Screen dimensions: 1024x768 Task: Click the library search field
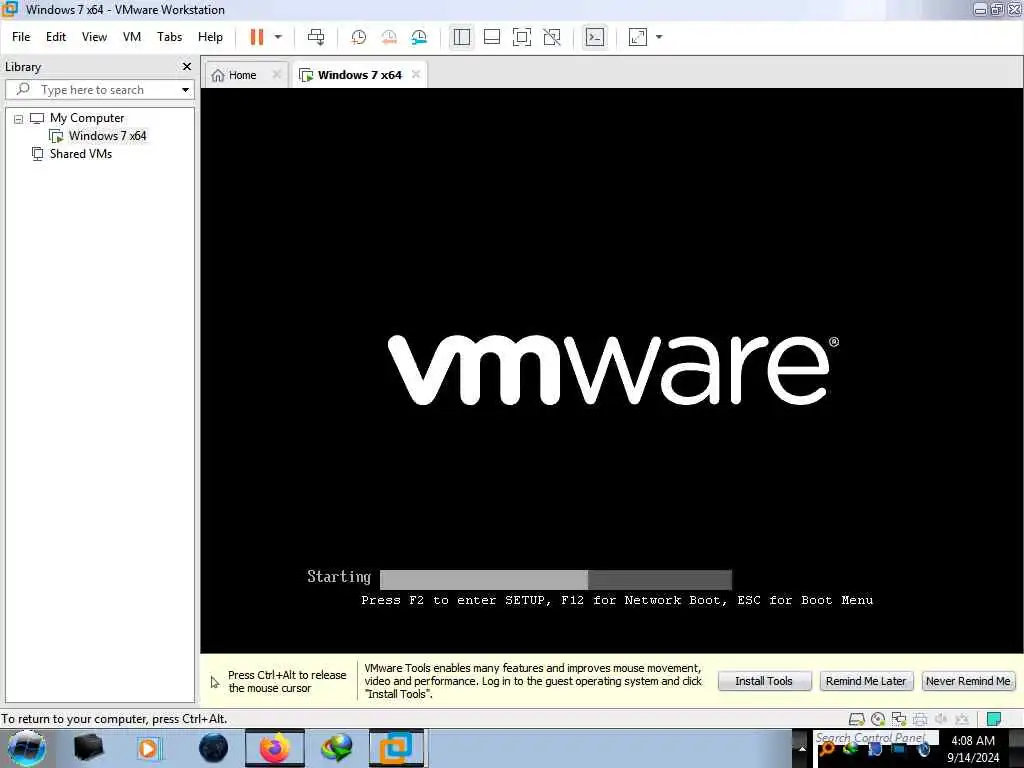91,89
